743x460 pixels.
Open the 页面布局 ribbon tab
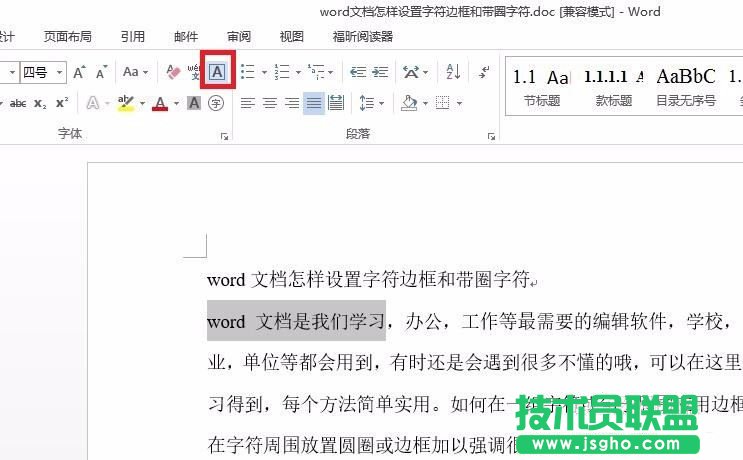tap(68, 36)
